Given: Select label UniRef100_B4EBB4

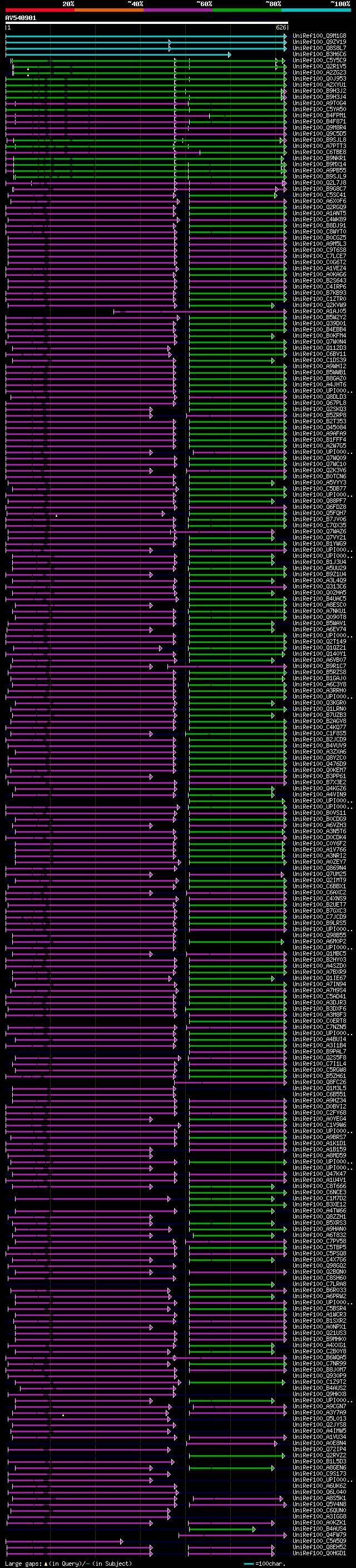Looking at the screenshot, I should coord(319,329).
